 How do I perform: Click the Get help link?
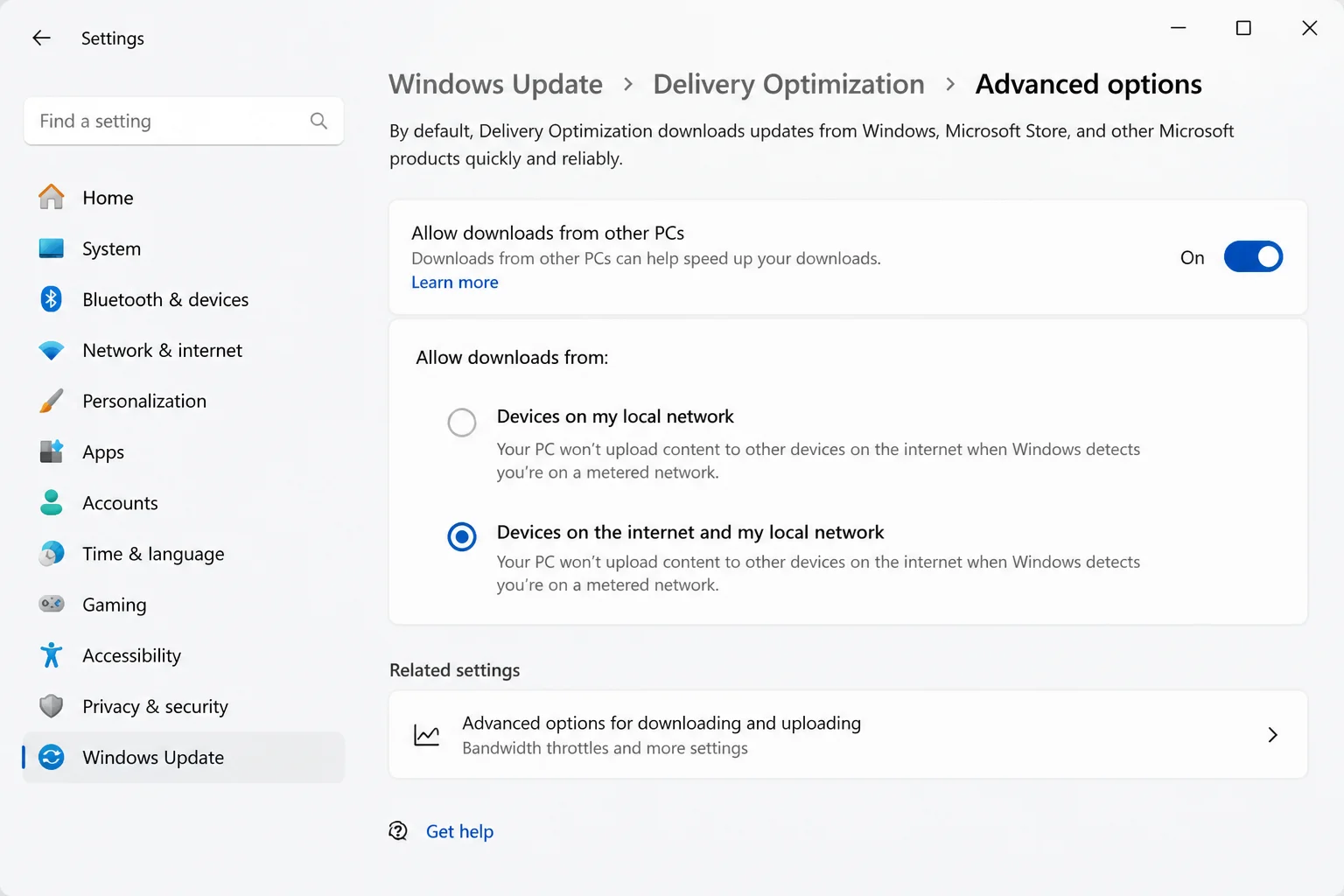(x=459, y=831)
